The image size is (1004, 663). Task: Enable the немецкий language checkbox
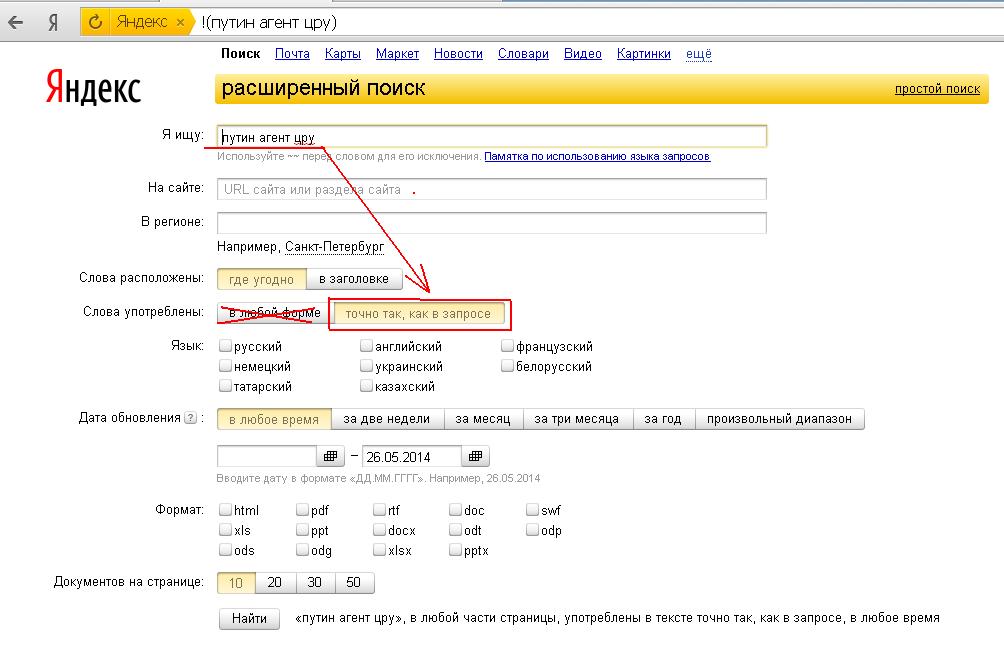pyautogui.click(x=225, y=366)
